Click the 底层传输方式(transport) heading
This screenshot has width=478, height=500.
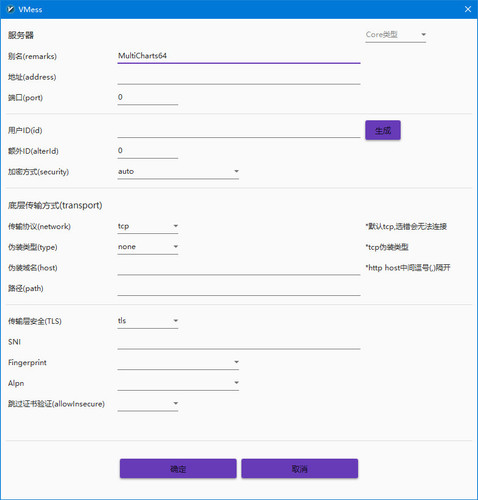(x=55, y=205)
